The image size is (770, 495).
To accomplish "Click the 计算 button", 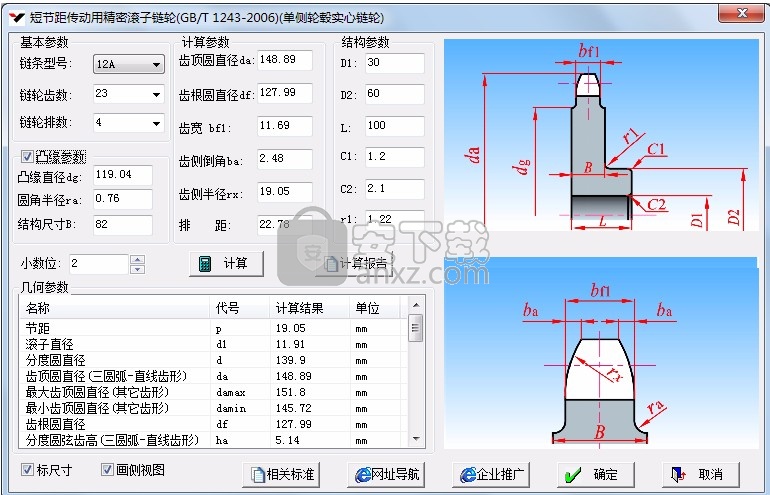I will (x=226, y=264).
